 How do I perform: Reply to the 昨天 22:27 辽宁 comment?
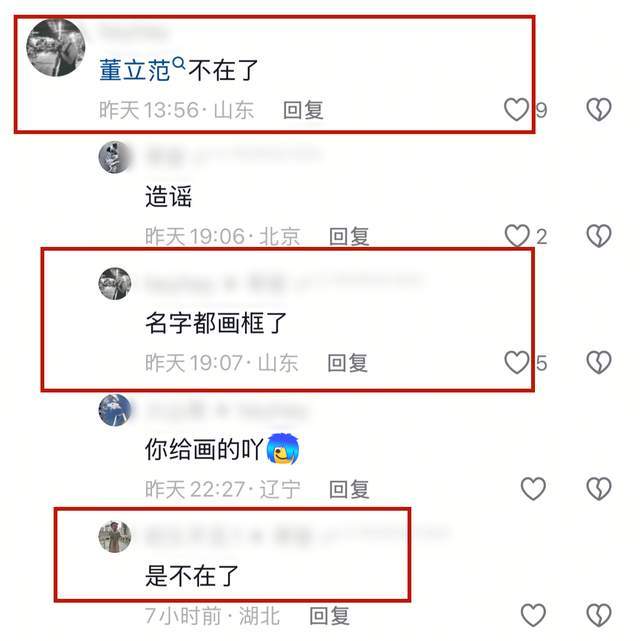[x=349, y=489]
